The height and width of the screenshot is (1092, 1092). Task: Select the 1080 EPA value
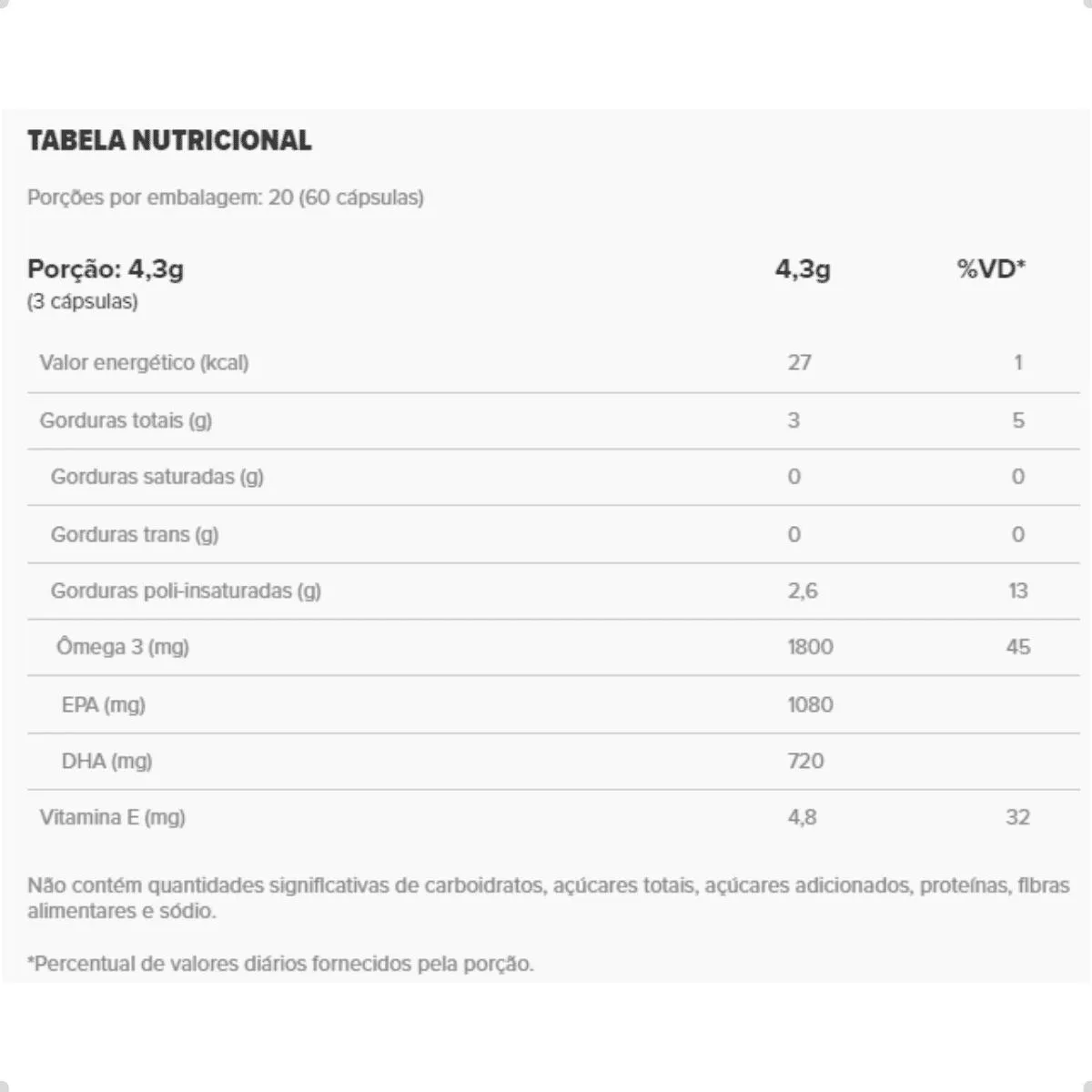[810, 704]
